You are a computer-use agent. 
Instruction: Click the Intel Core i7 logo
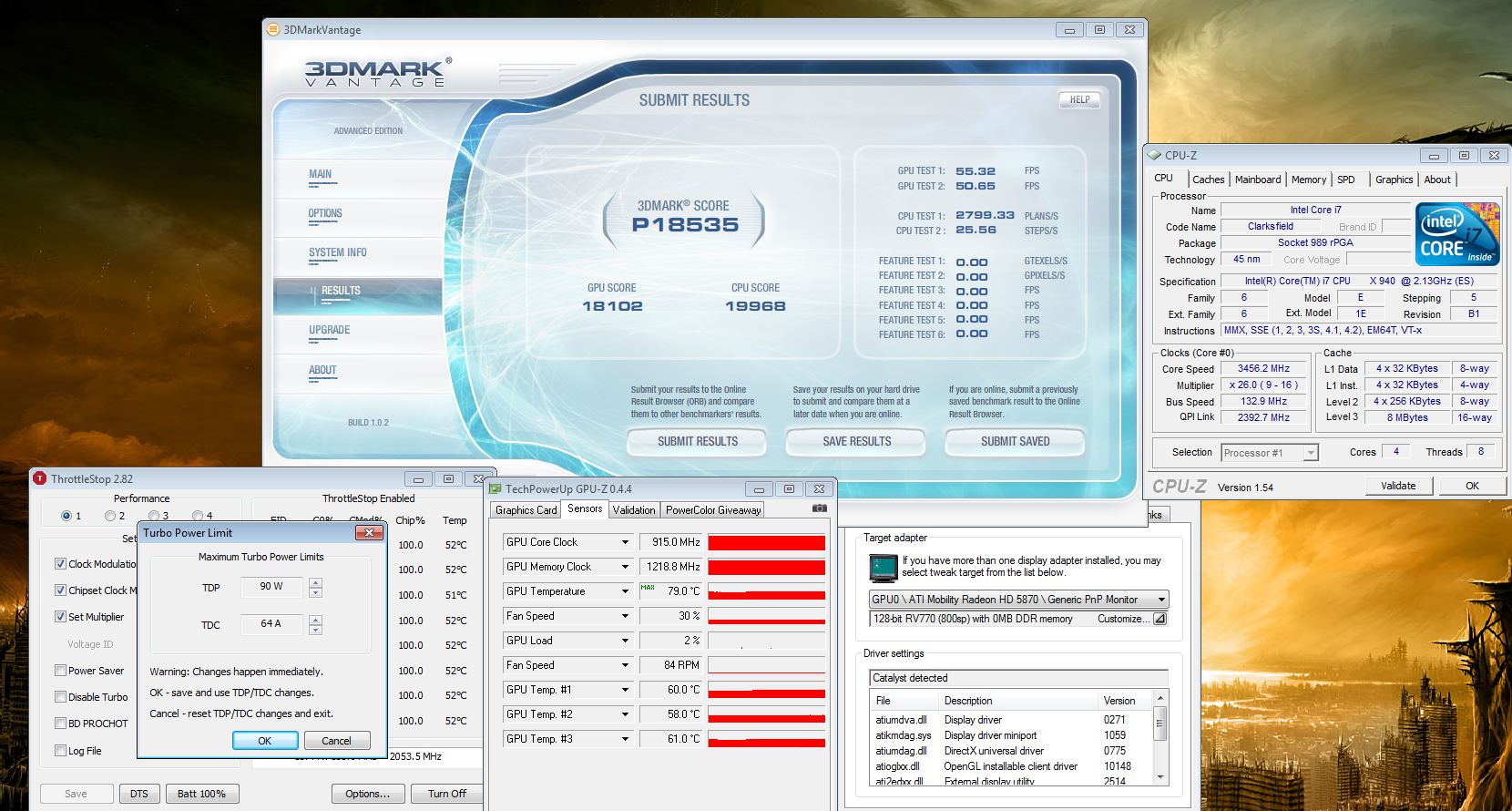pyautogui.click(x=1457, y=234)
